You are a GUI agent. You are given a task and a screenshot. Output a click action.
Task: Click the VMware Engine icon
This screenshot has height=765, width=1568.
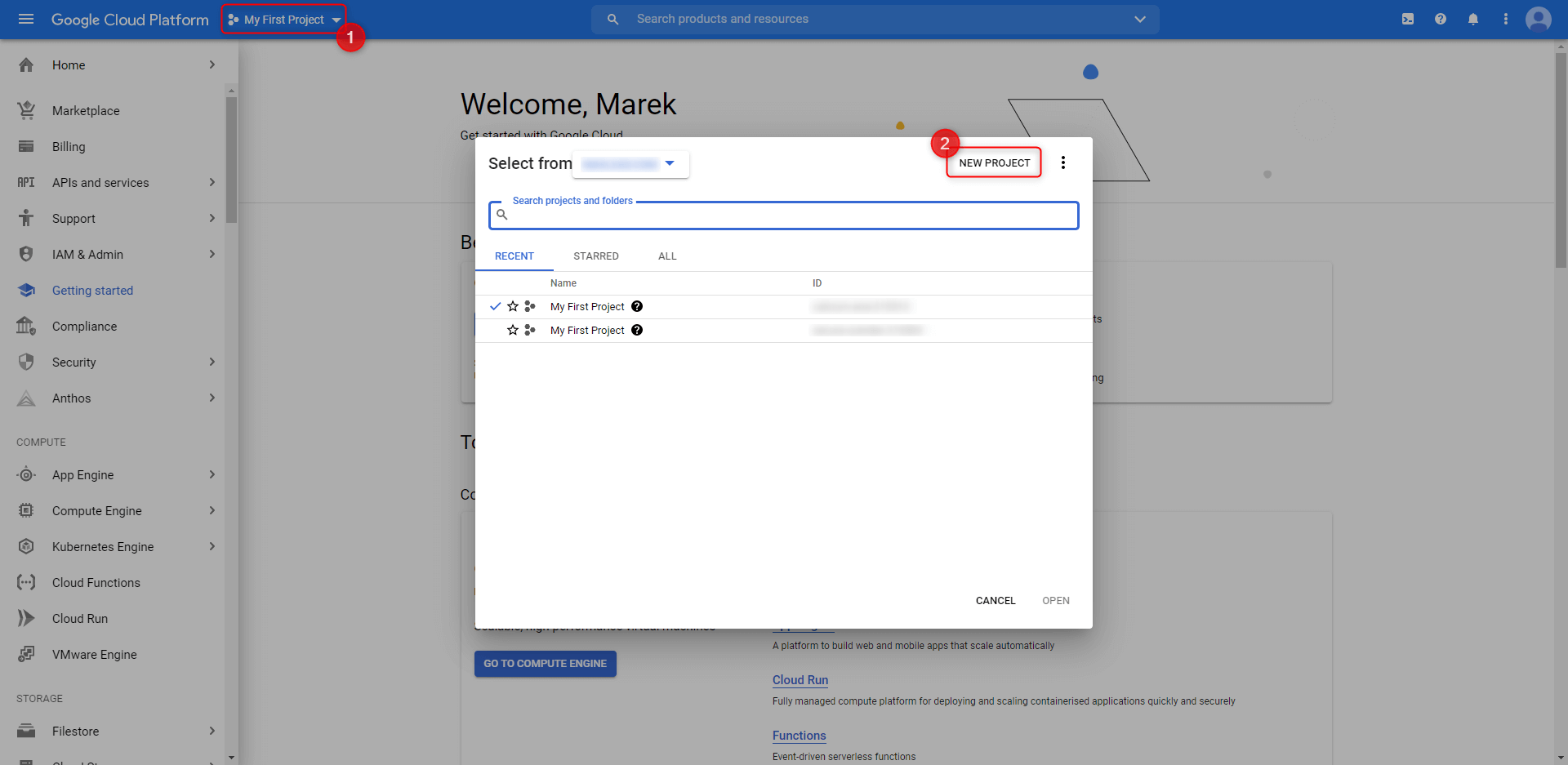(x=26, y=654)
